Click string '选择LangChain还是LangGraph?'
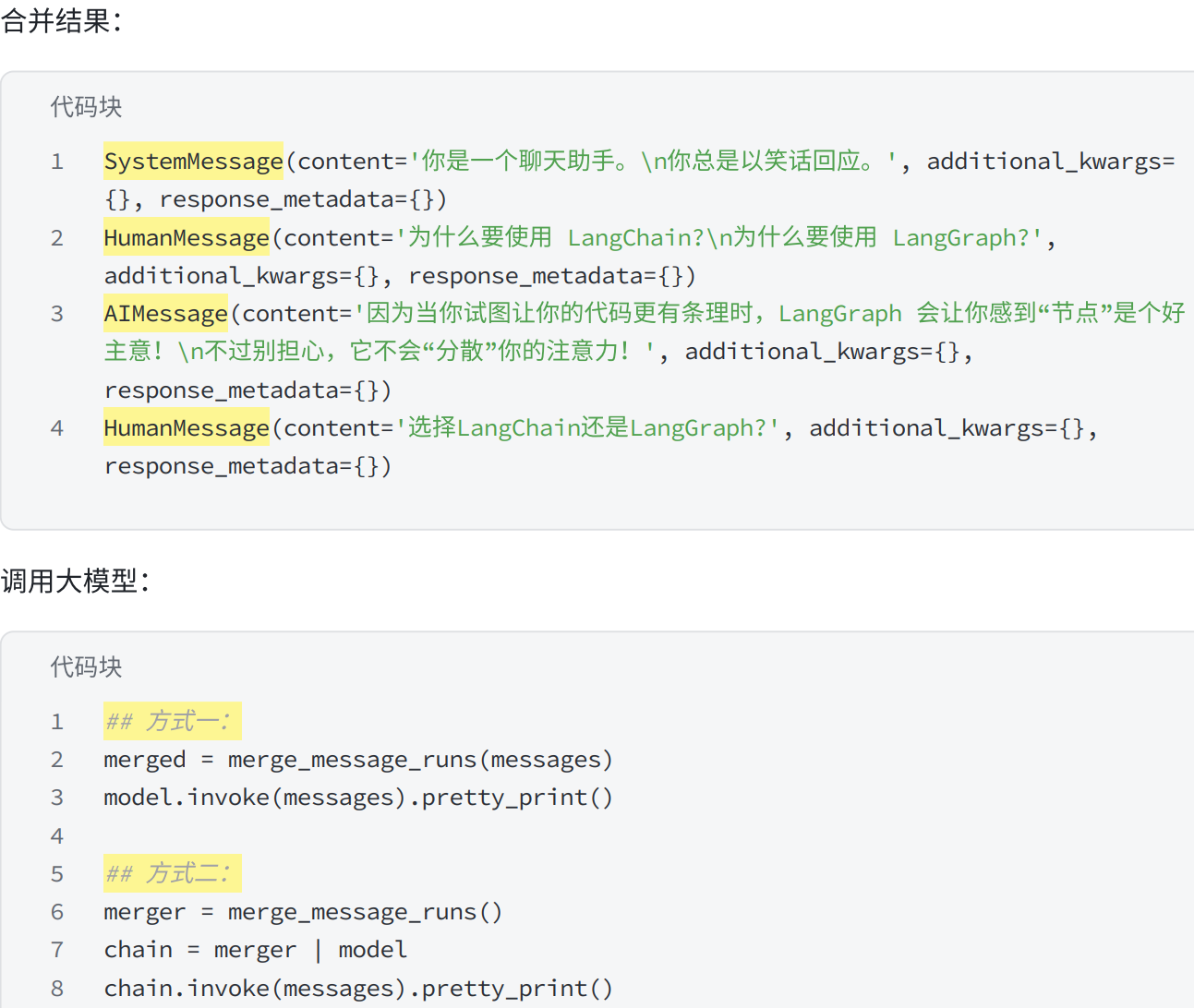 [x=587, y=428]
